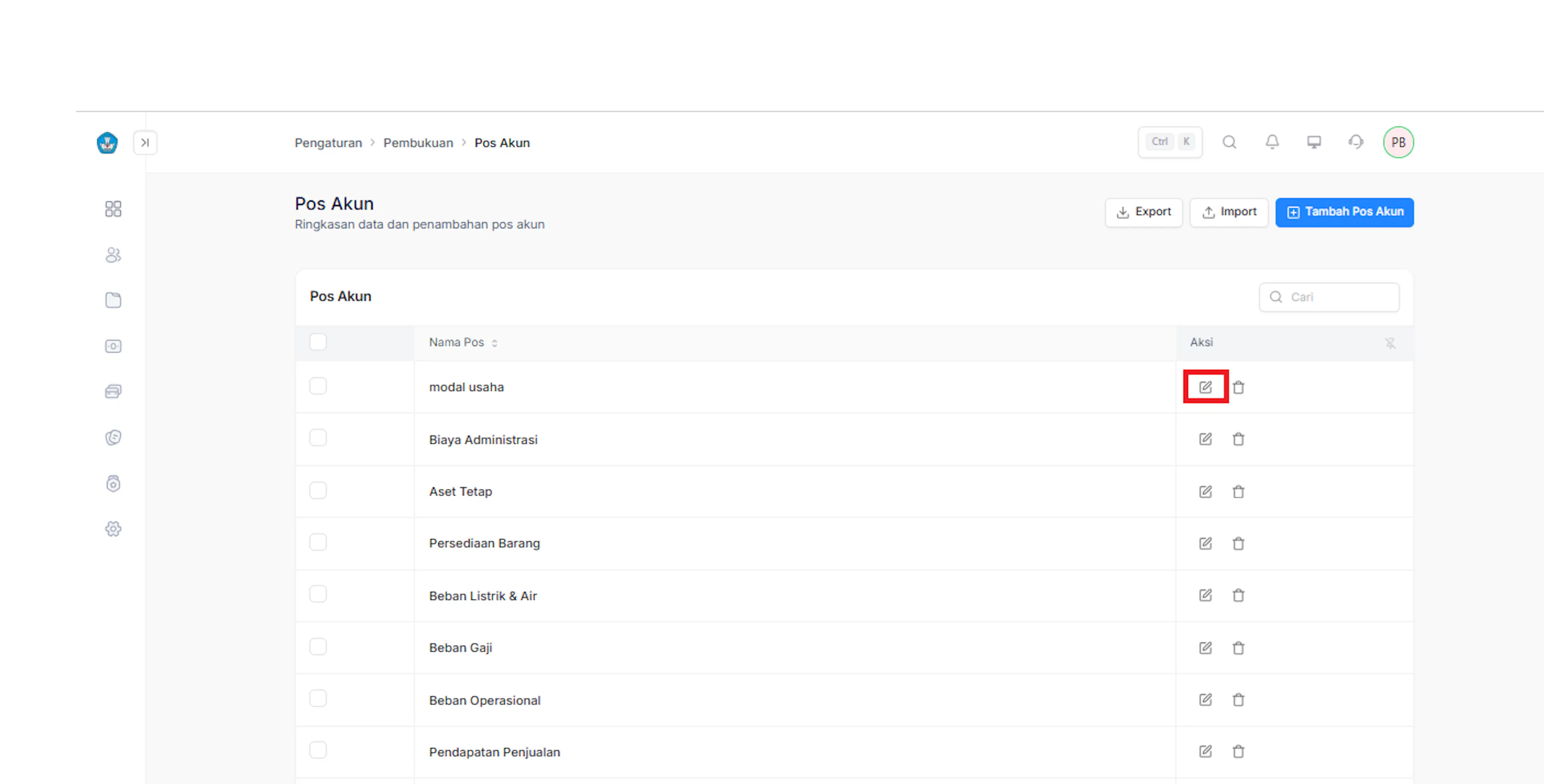The image size is (1544, 784).
Task: Click the Biaya Administrasi name text
Action: click(483, 440)
